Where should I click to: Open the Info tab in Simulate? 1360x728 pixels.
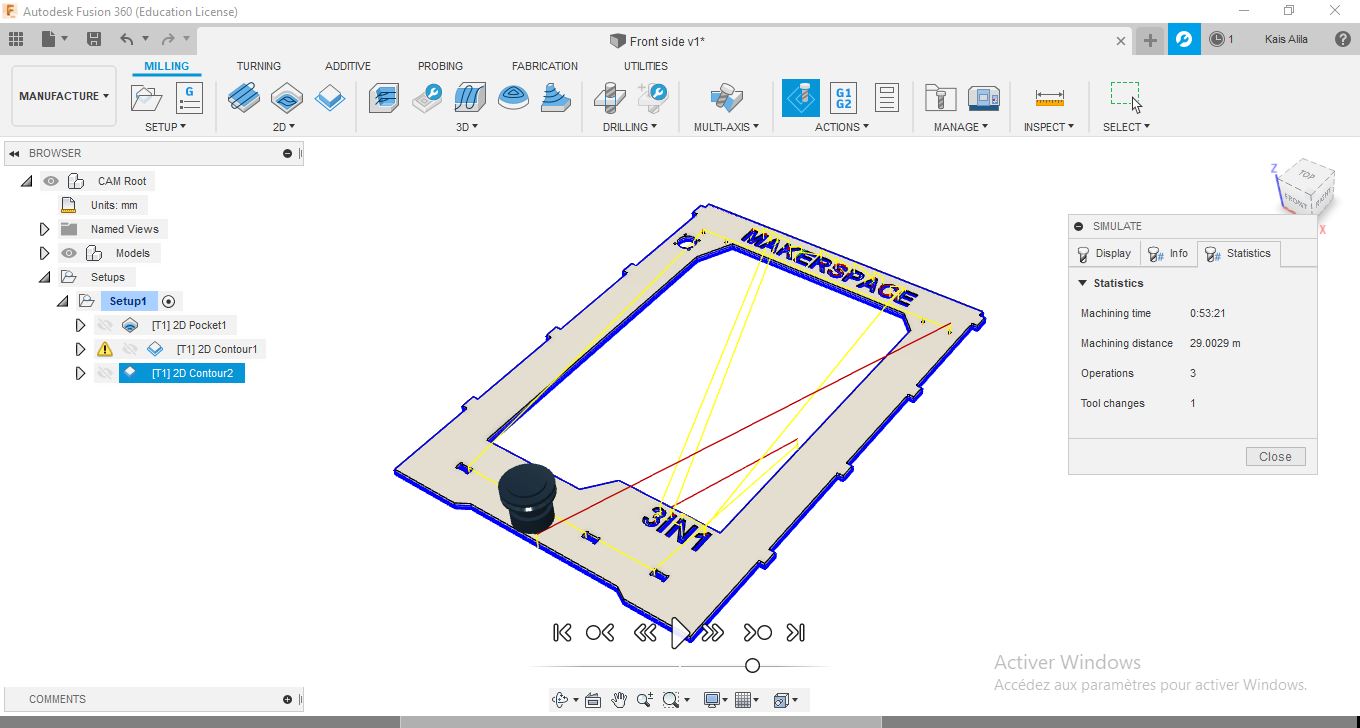pyautogui.click(x=1168, y=254)
